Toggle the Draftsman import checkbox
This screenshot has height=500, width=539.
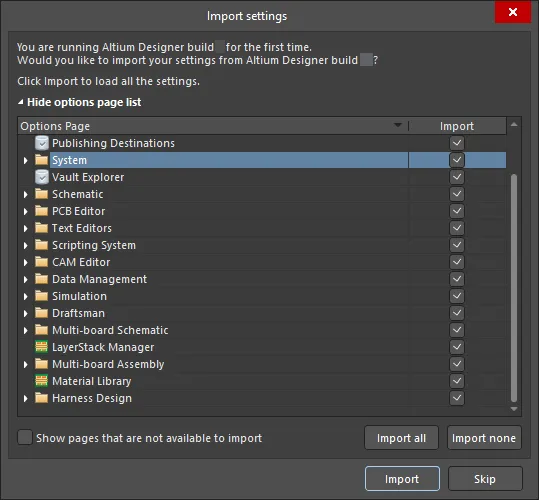[x=457, y=313]
